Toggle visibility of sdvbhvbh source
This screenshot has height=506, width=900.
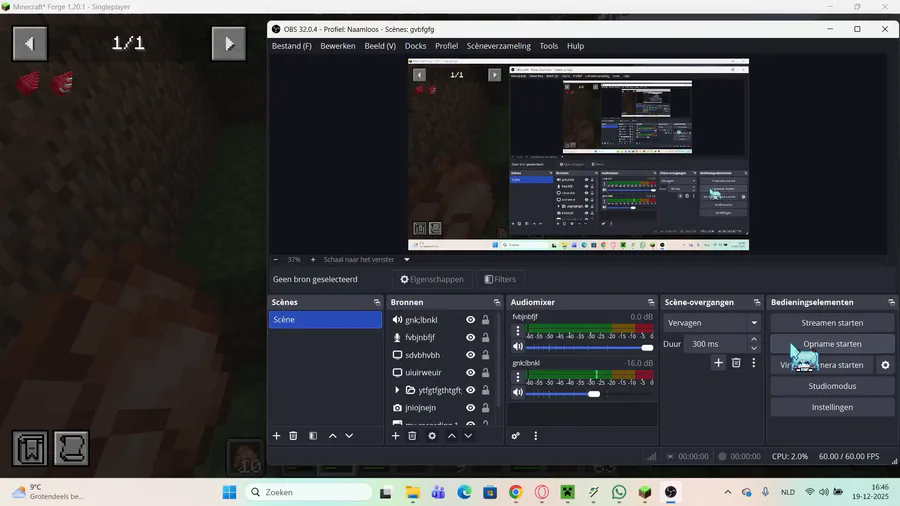pos(471,355)
